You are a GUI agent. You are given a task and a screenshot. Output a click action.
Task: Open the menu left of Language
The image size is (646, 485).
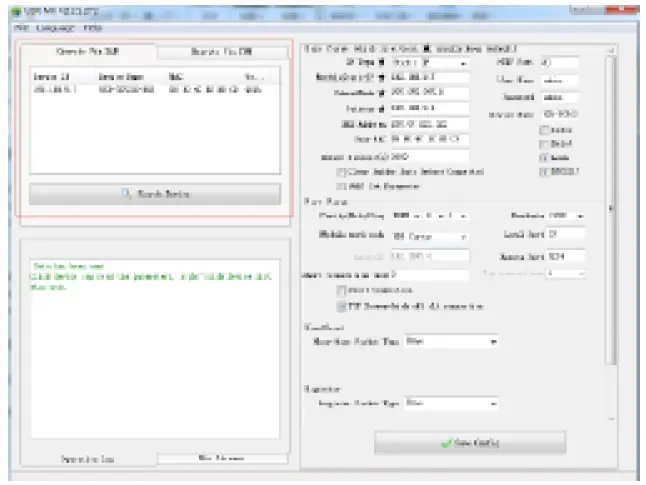21,28
